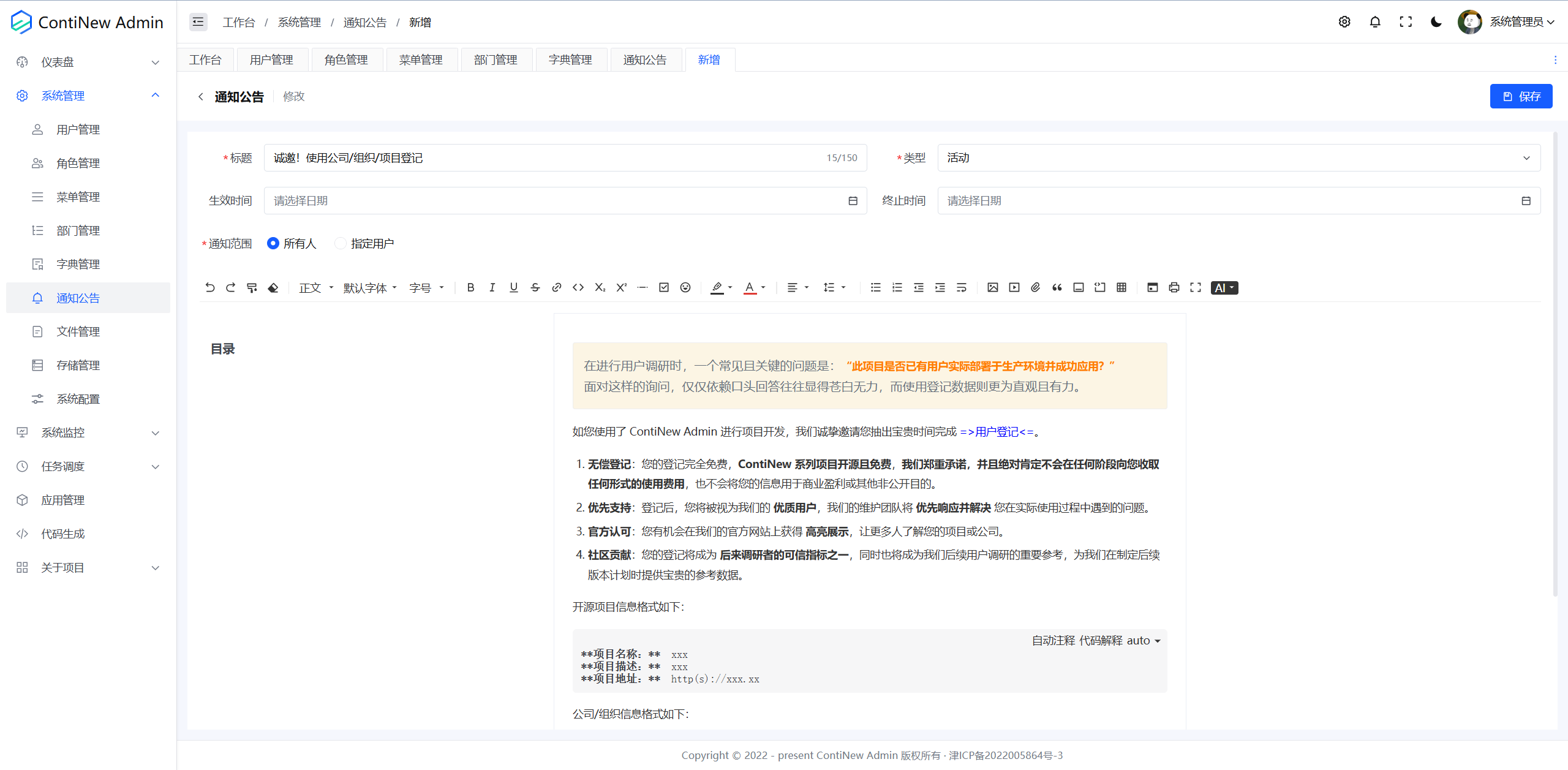Choose the 指定用户 notification scope option
The width and height of the screenshot is (1568, 770).
pyautogui.click(x=341, y=243)
